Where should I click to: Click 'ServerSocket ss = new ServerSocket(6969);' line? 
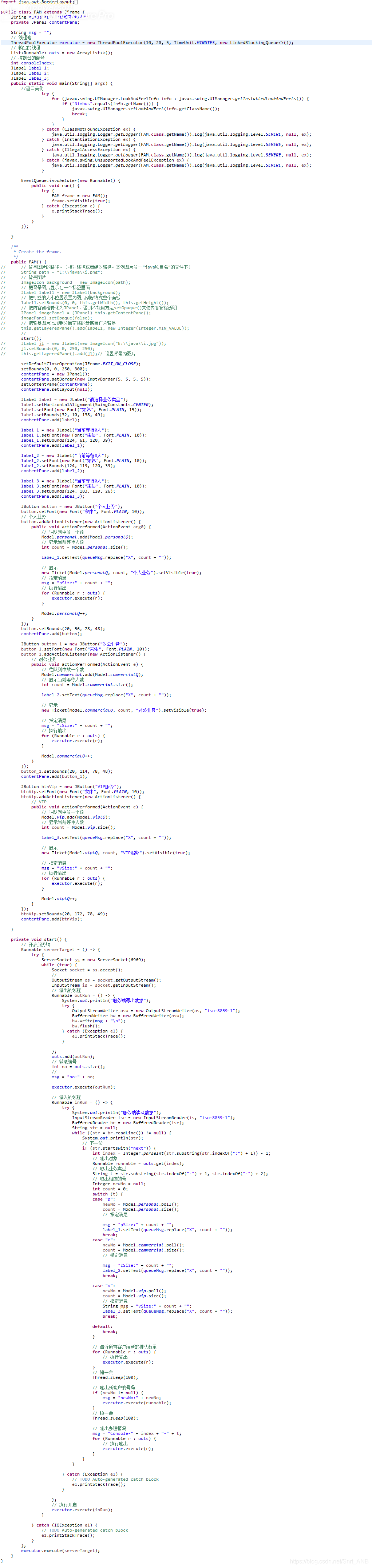(x=94, y=960)
